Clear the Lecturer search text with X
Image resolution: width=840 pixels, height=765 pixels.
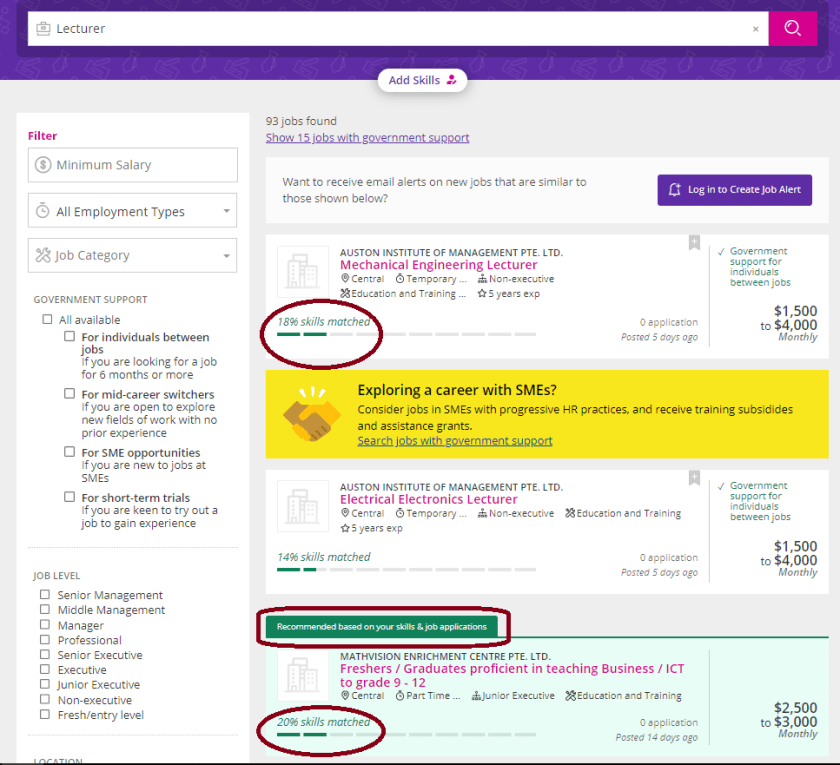756,29
